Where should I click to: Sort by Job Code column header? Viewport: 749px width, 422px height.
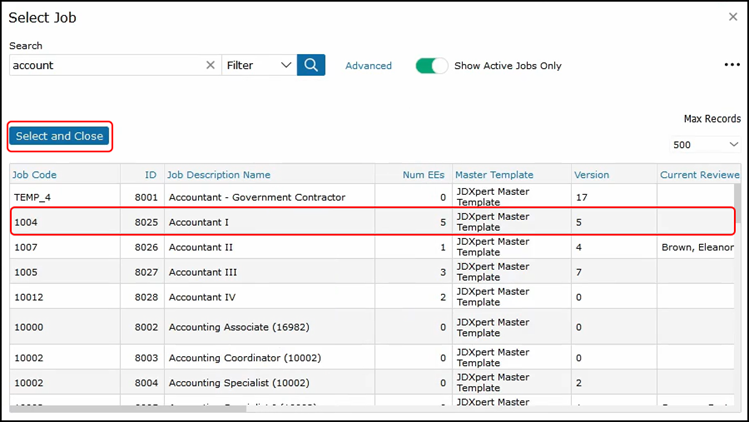(x=35, y=175)
